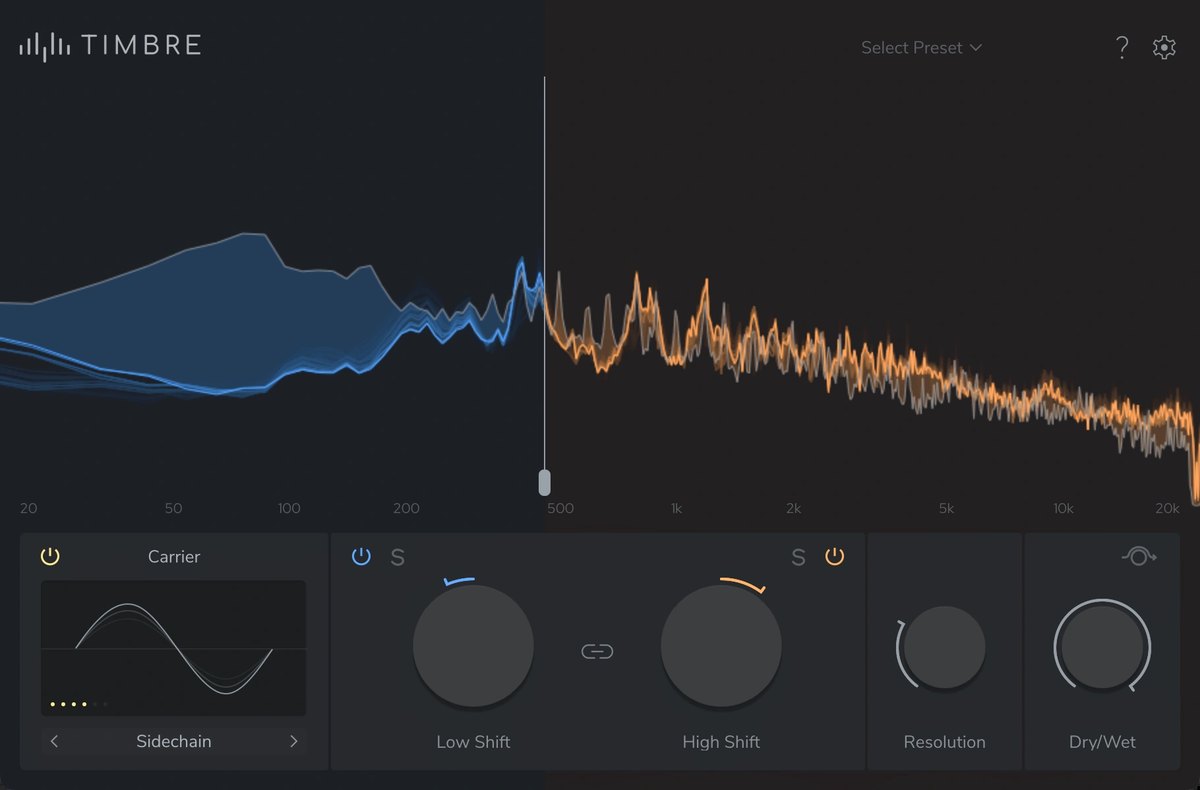Click the Carrier panel title

(174, 556)
